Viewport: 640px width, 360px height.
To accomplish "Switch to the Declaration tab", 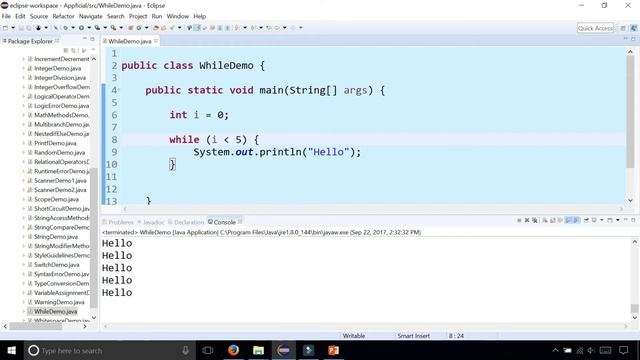I will pos(186,222).
